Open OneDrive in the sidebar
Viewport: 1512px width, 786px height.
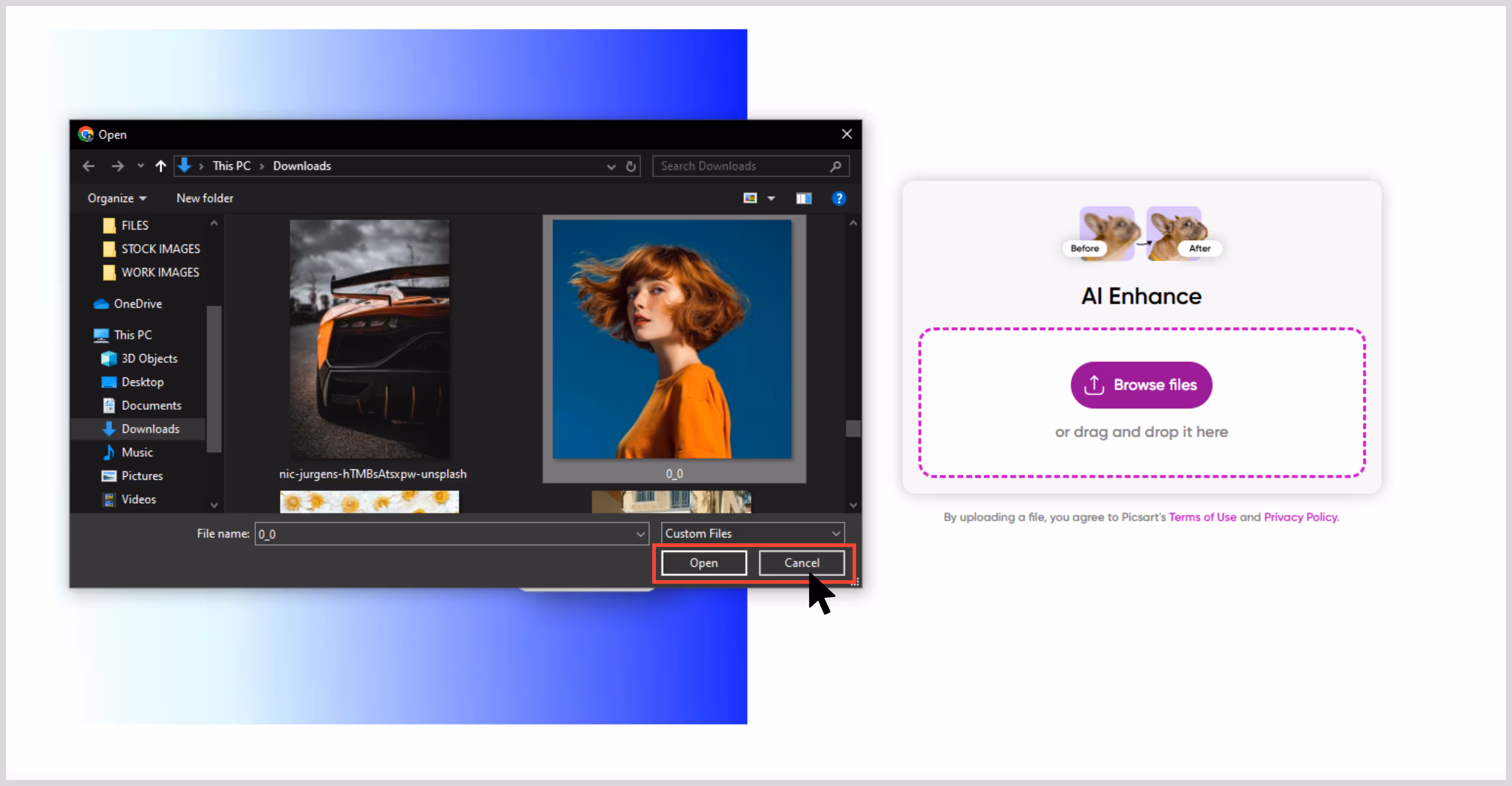point(128,304)
